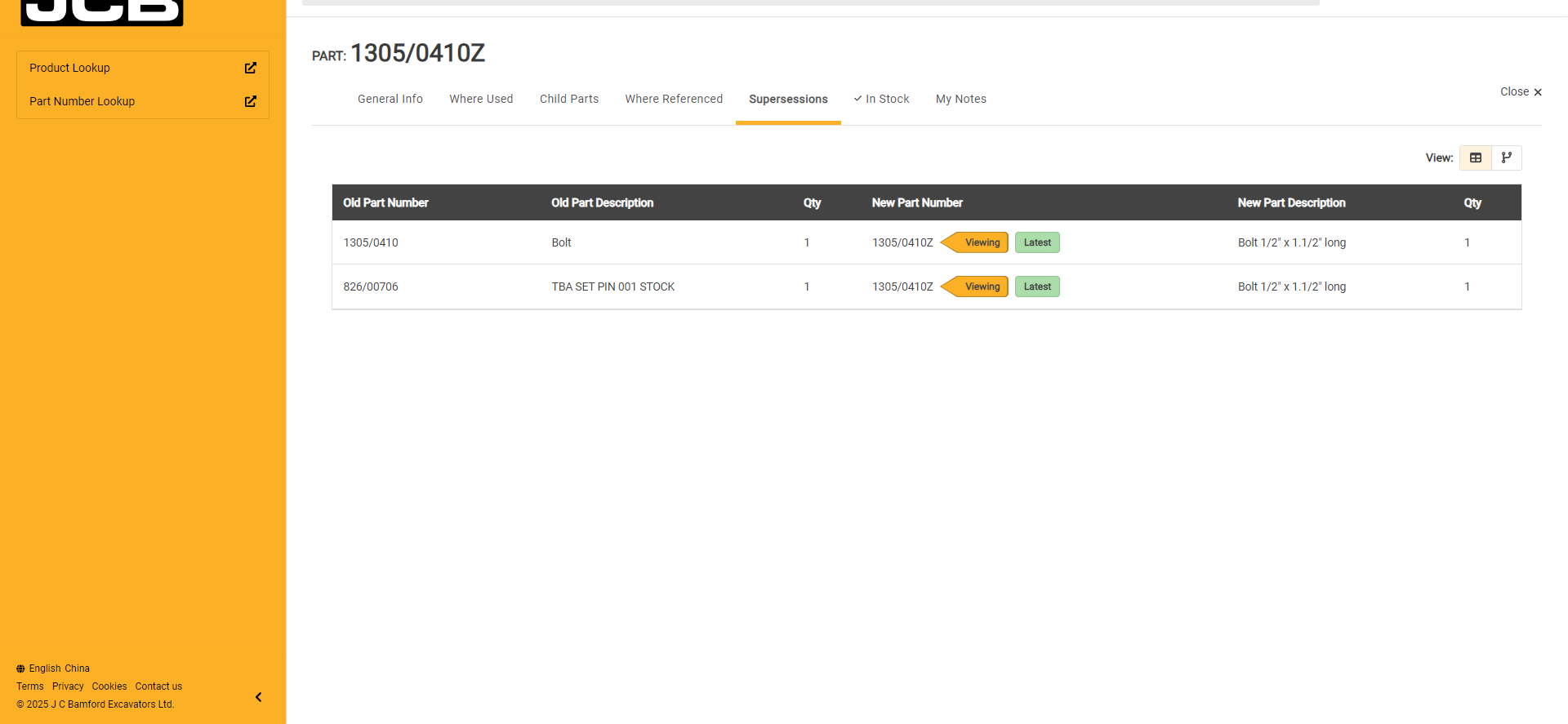Screen dimensions: 1568x724
Task: Open the Contact us footer link
Action: coord(158,686)
